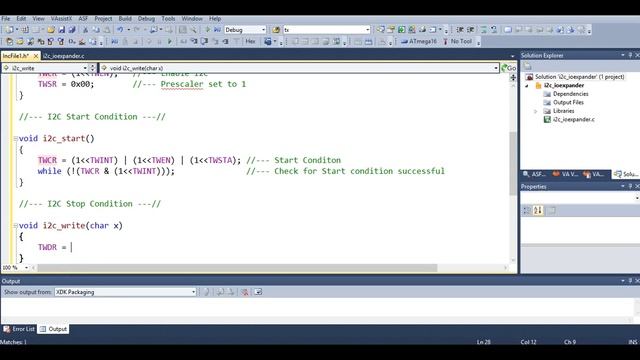The image size is (640, 360).
Task: Click the No Tool button
Action: tap(457, 41)
